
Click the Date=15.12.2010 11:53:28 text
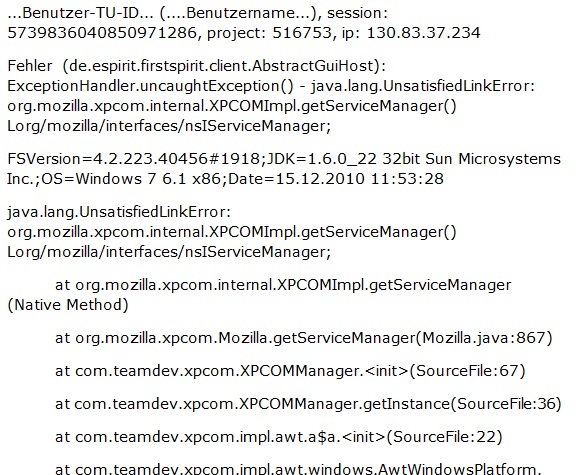pyautogui.click(x=336, y=179)
